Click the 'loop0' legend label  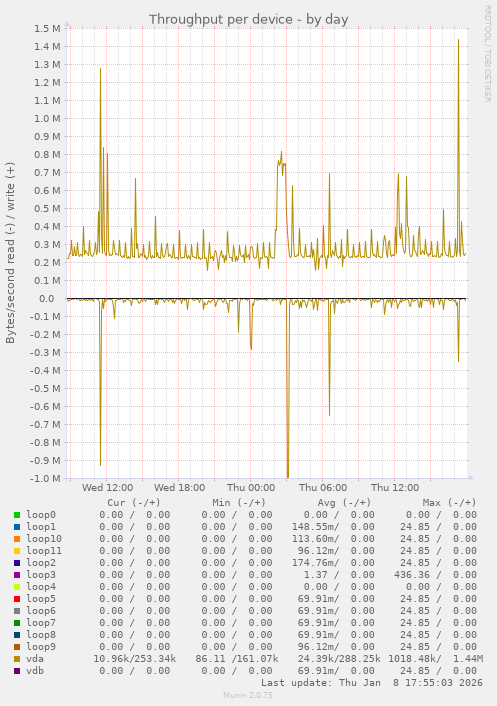(41, 515)
